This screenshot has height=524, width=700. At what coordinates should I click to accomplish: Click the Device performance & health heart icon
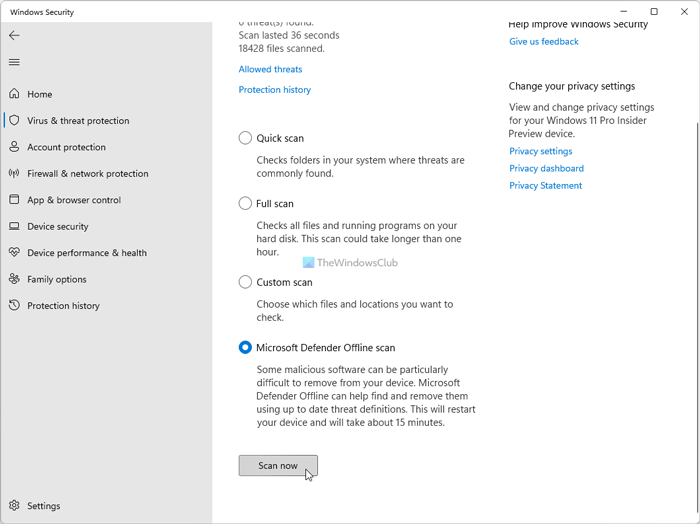point(14,253)
